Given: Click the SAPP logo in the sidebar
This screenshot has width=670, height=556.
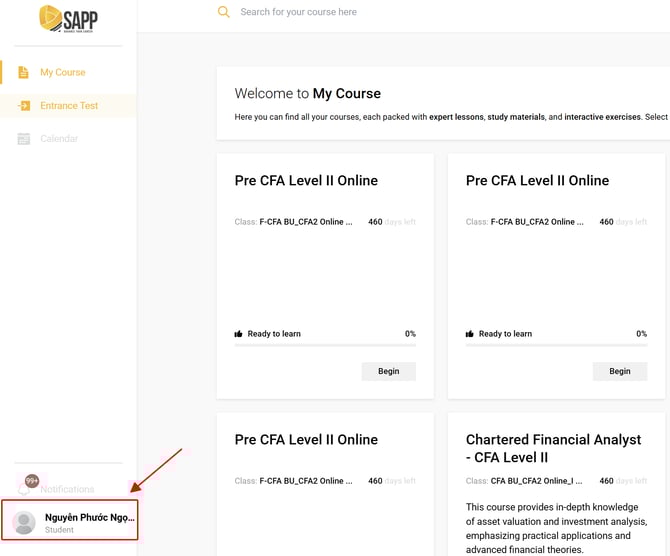Looking at the screenshot, I should 68,19.
